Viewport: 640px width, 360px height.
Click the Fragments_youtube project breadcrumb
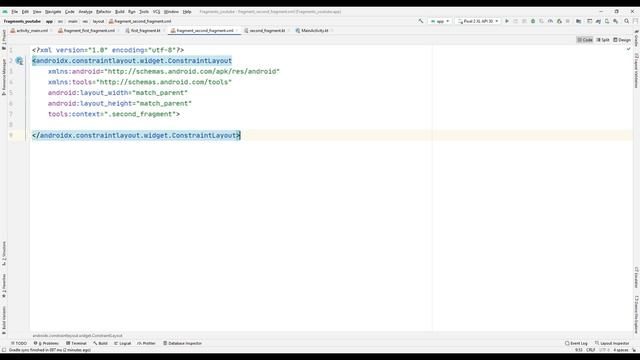pyautogui.click(x=22, y=21)
